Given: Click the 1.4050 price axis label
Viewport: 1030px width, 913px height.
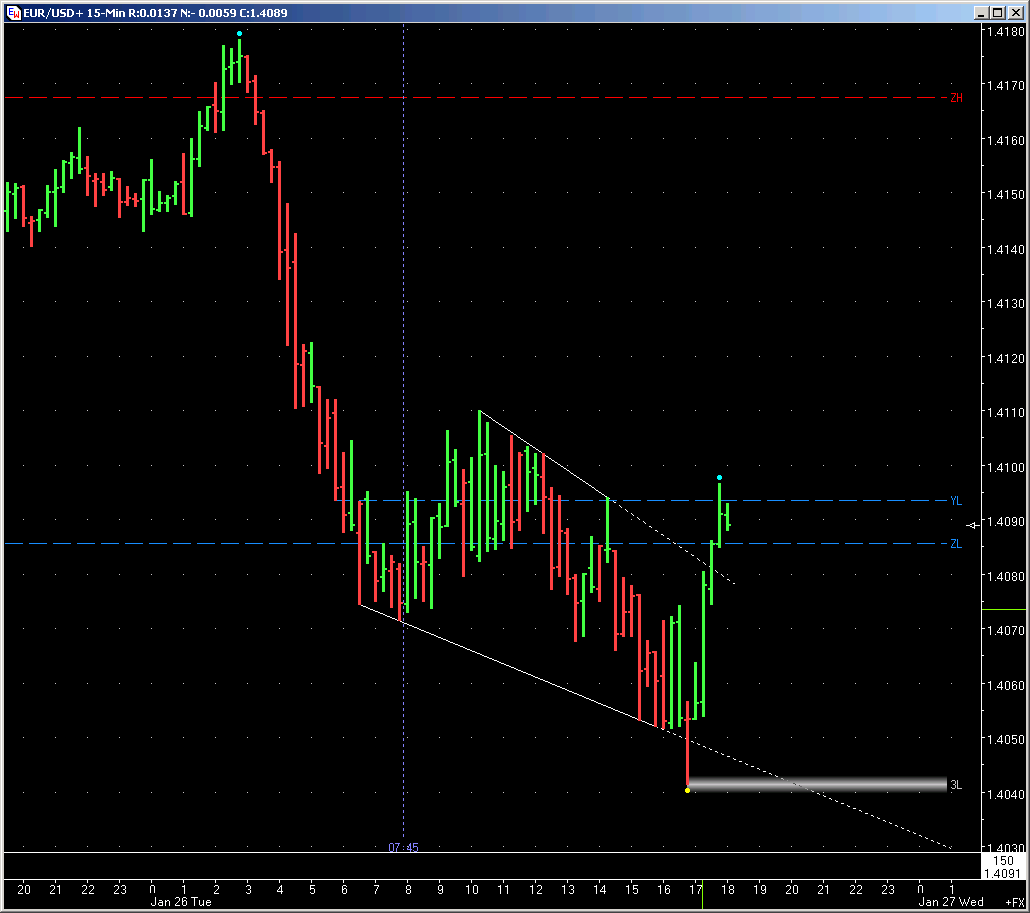Looking at the screenshot, I should click(1005, 740).
